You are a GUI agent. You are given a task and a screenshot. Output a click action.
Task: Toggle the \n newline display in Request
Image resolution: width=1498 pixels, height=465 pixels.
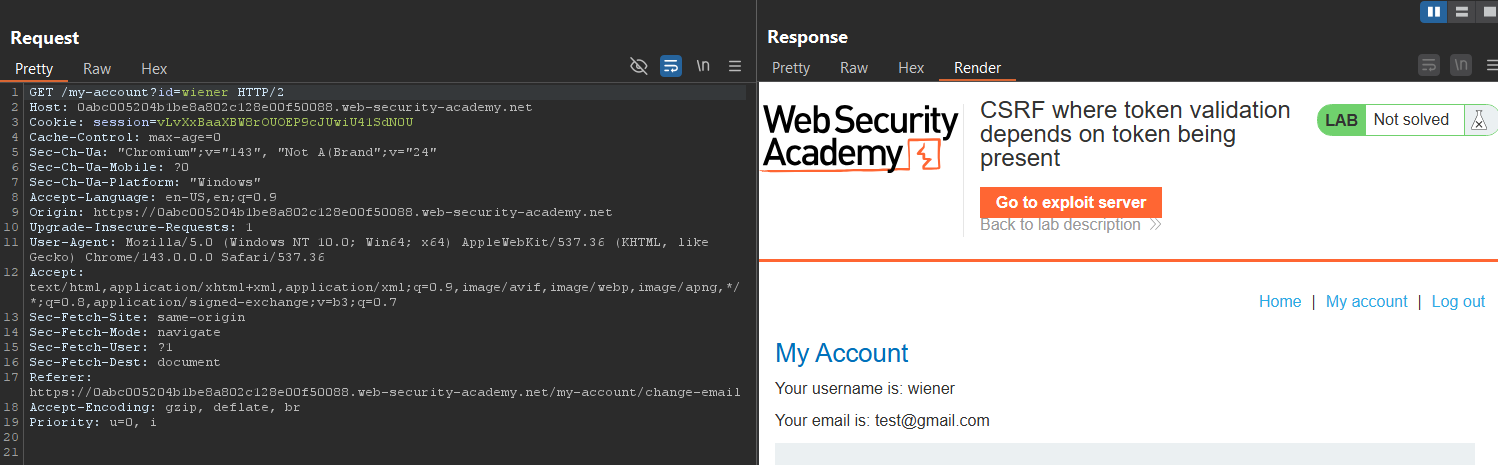point(703,66)
